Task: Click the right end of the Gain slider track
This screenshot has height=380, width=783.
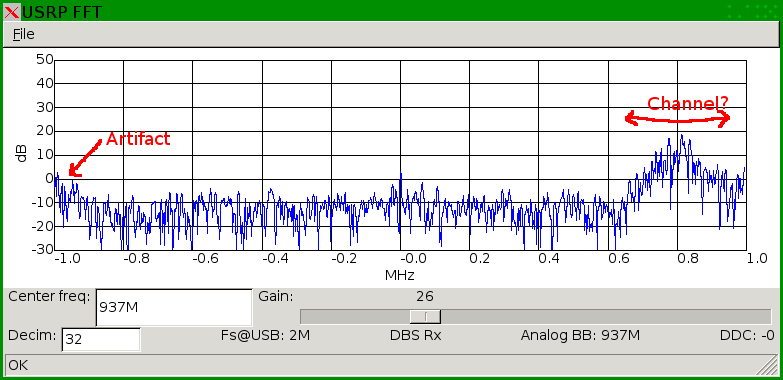Action: click(767, 317)
